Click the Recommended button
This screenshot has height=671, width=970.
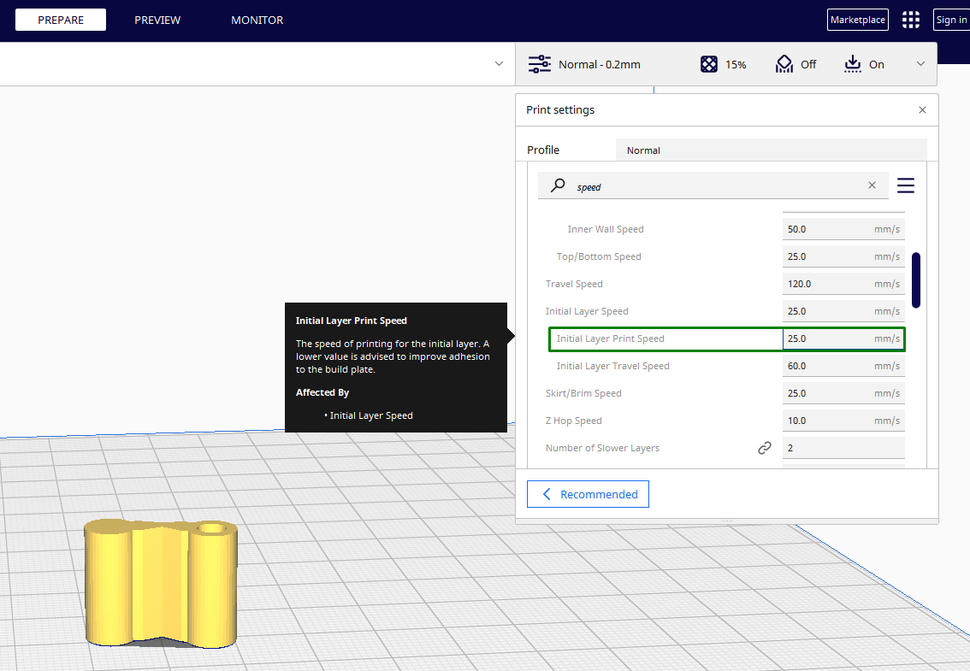pyautogui.click(x=588, y=494)
